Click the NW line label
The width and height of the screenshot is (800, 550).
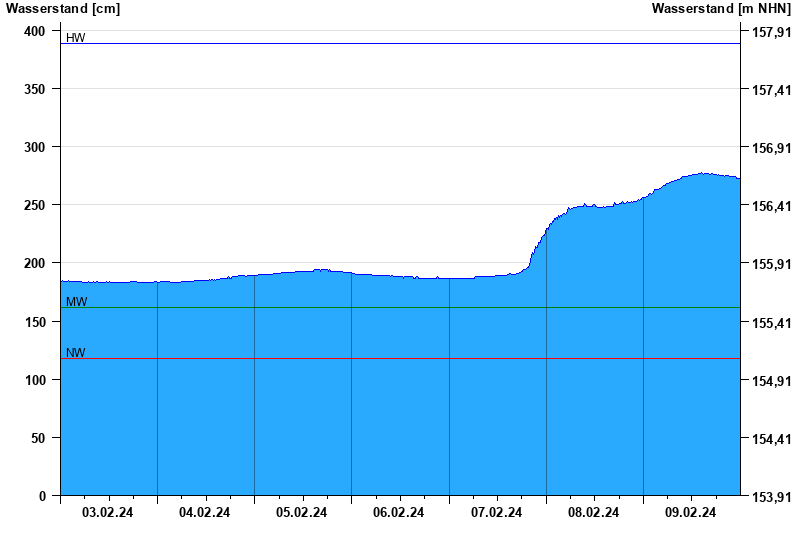[x=76, y=353]
